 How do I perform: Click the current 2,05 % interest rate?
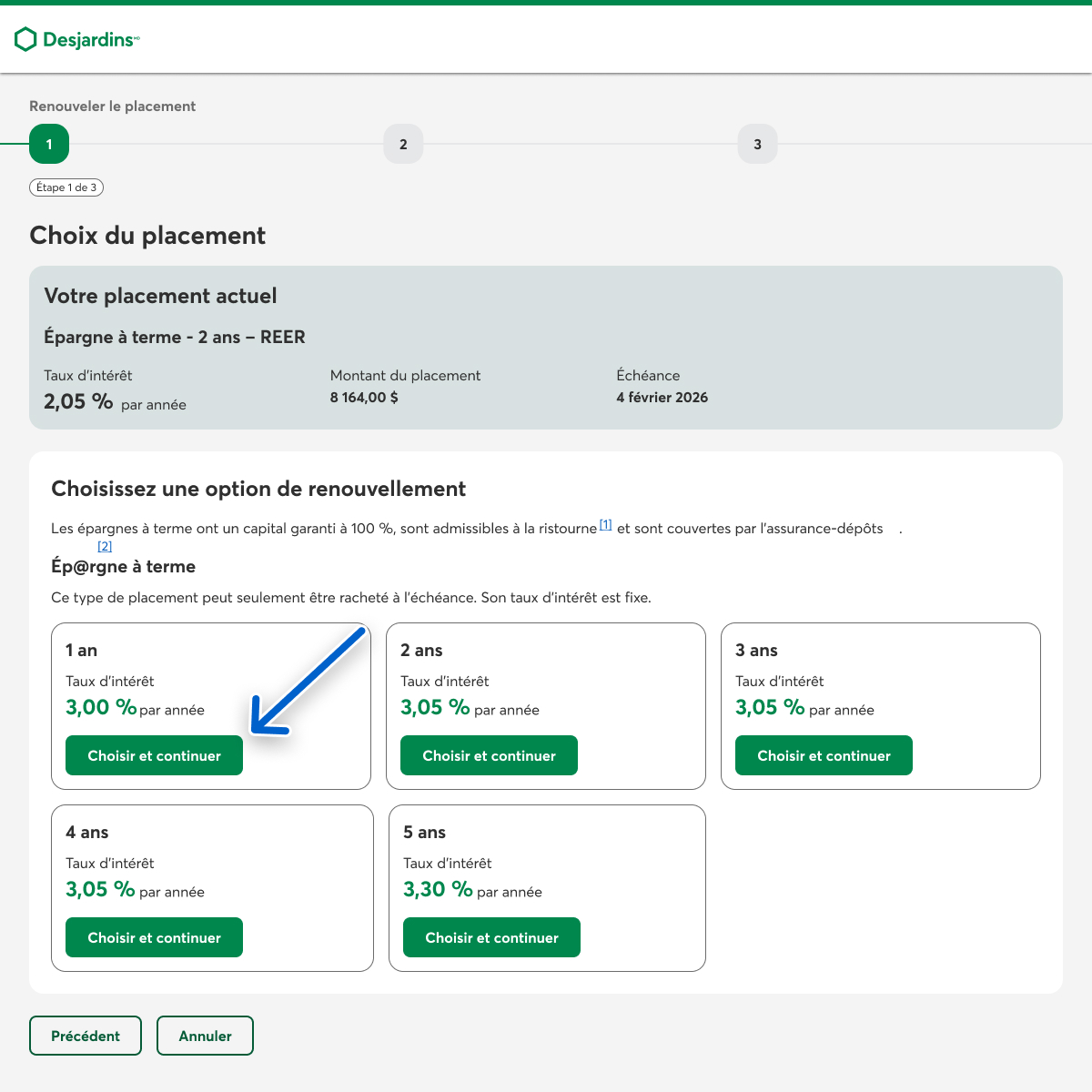click(x=78, y=401)
